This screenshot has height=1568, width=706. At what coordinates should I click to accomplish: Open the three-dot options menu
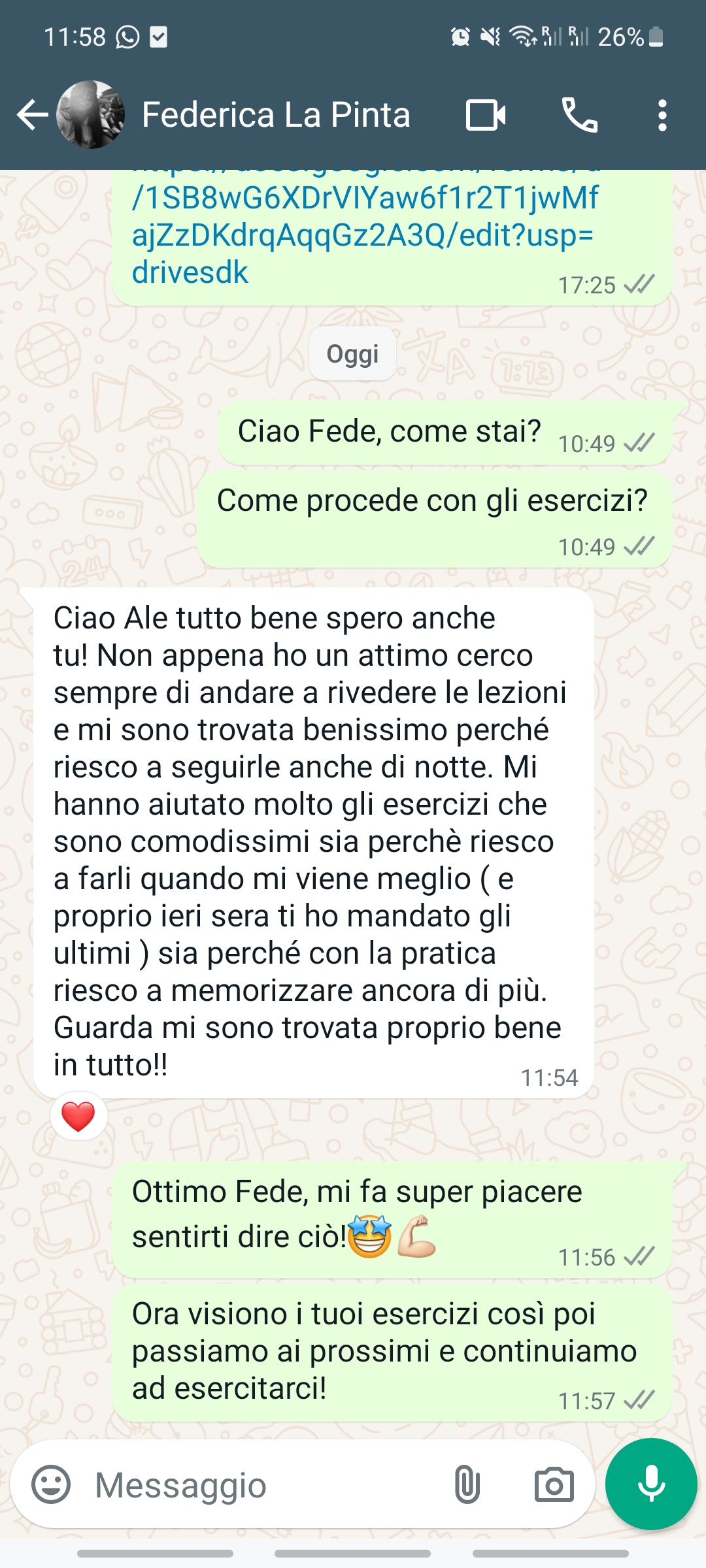click(662, 116)
